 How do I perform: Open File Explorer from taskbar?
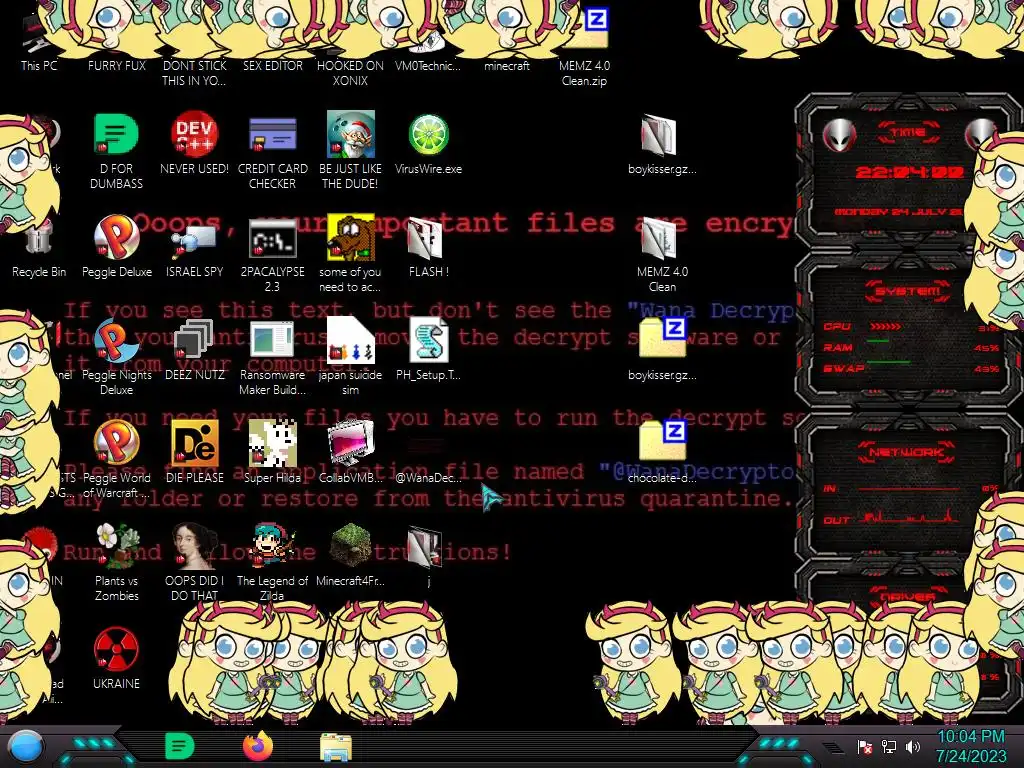tap(336, 748)
